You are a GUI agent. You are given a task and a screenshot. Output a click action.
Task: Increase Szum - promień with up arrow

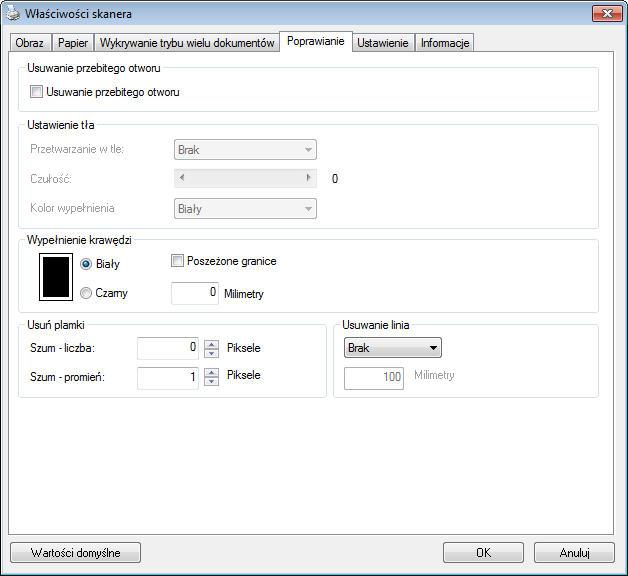[211, 373]
